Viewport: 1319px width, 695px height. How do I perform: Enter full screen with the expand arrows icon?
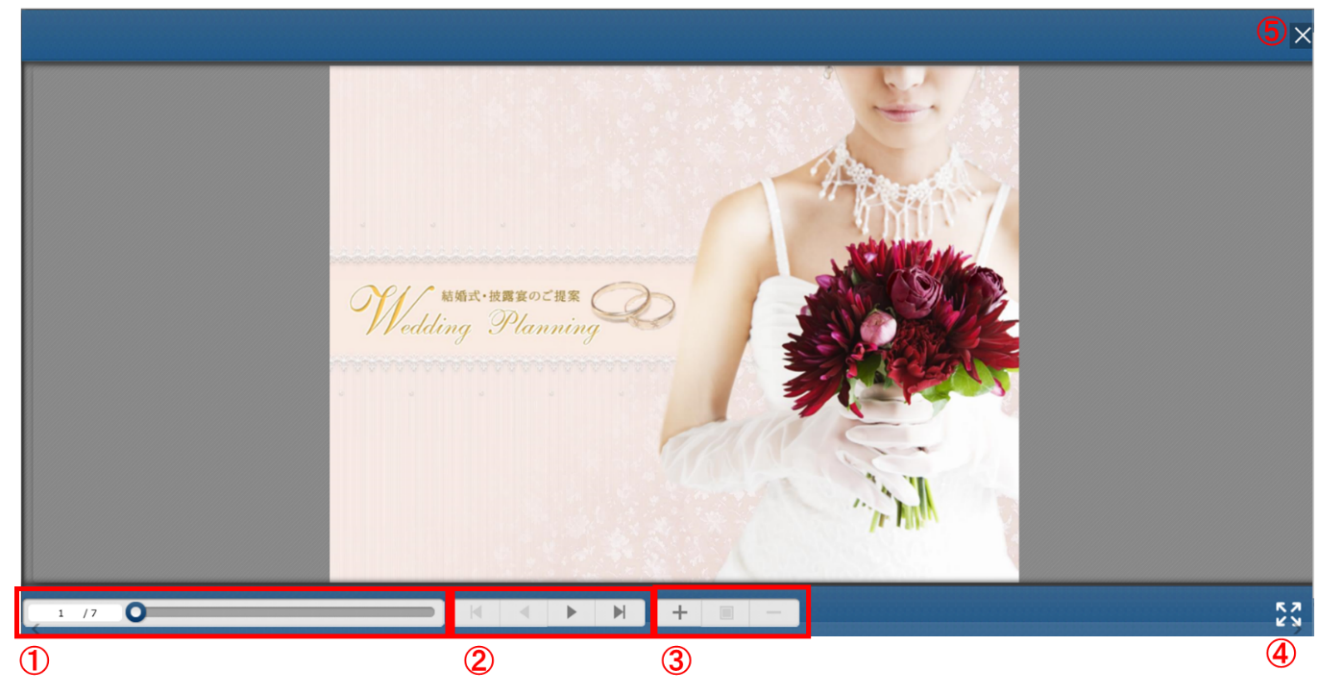pos(1288,614)
